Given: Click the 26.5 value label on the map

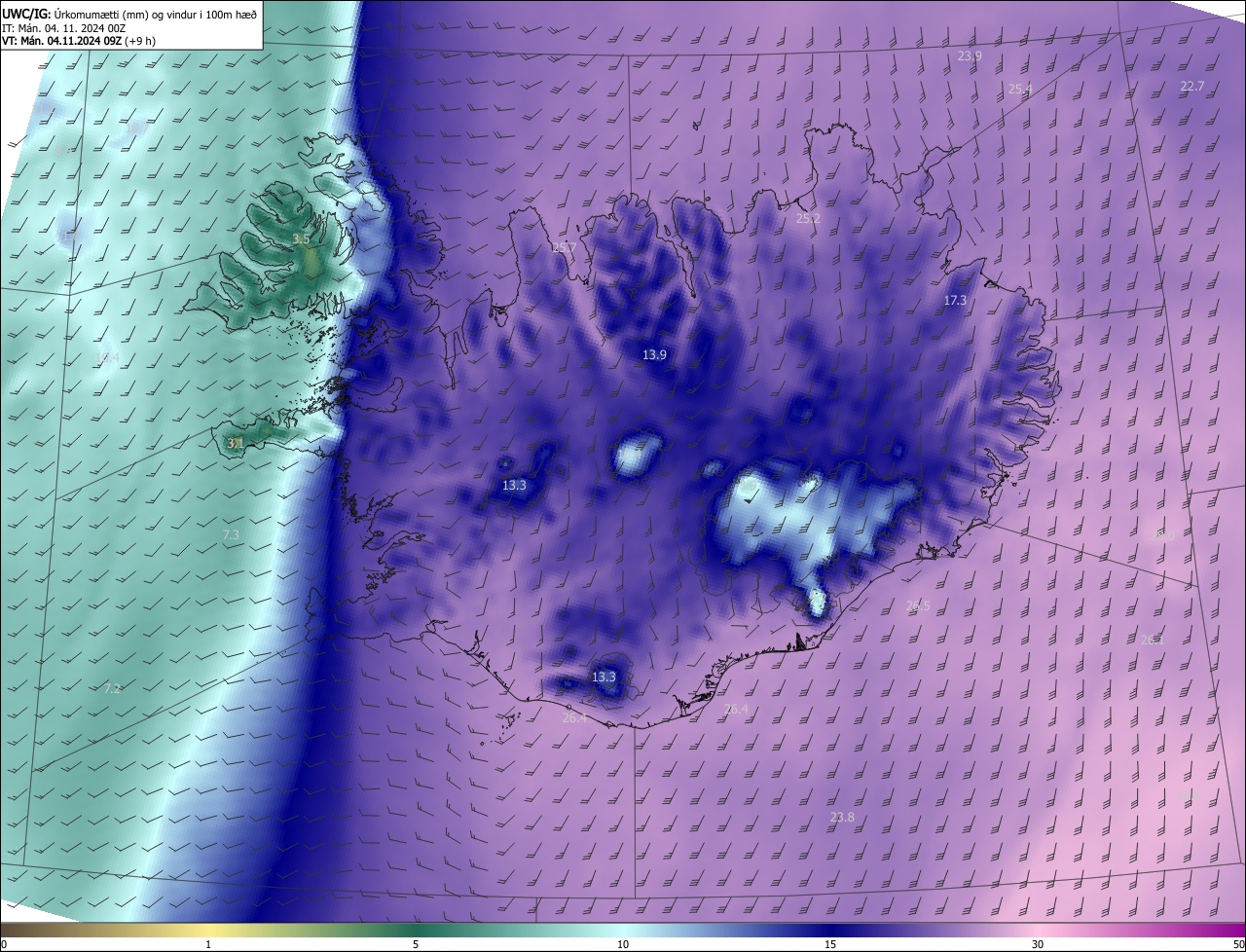Looking at the screenshot, I should coord(918,605).
